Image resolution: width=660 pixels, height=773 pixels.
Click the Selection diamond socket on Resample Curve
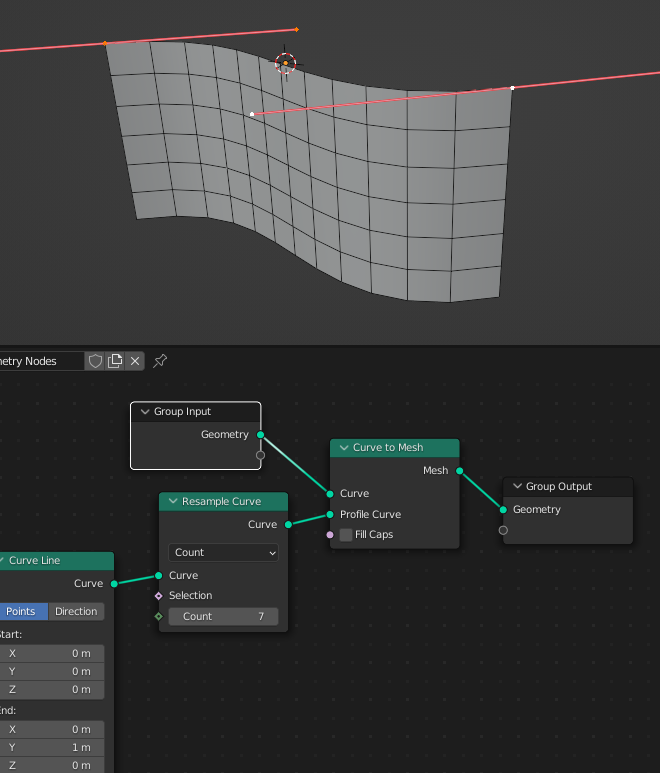click(x=158, y=596)
